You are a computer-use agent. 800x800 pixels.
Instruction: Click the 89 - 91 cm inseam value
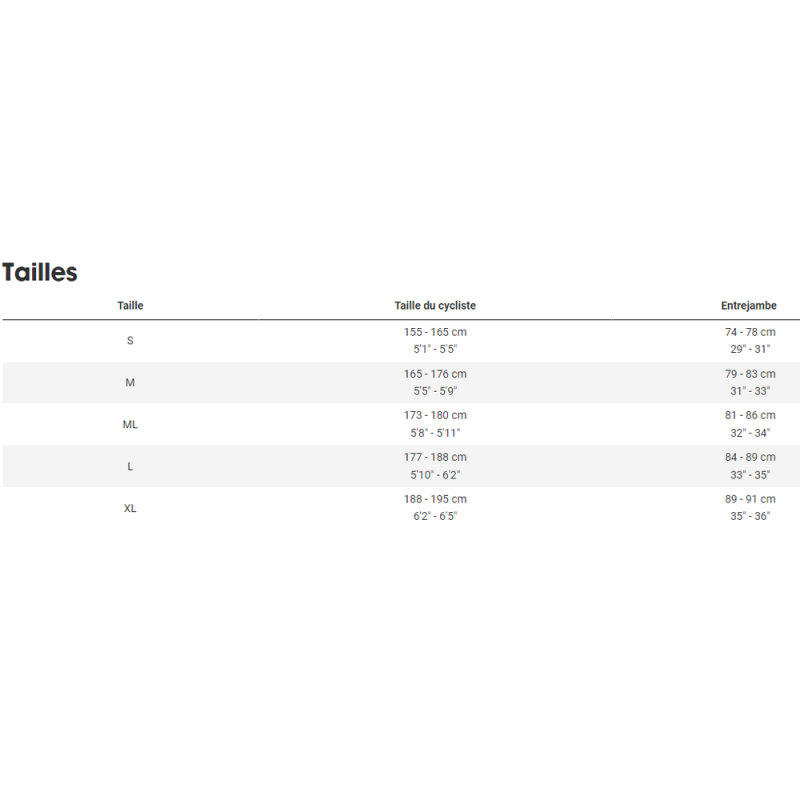(748, 499)
